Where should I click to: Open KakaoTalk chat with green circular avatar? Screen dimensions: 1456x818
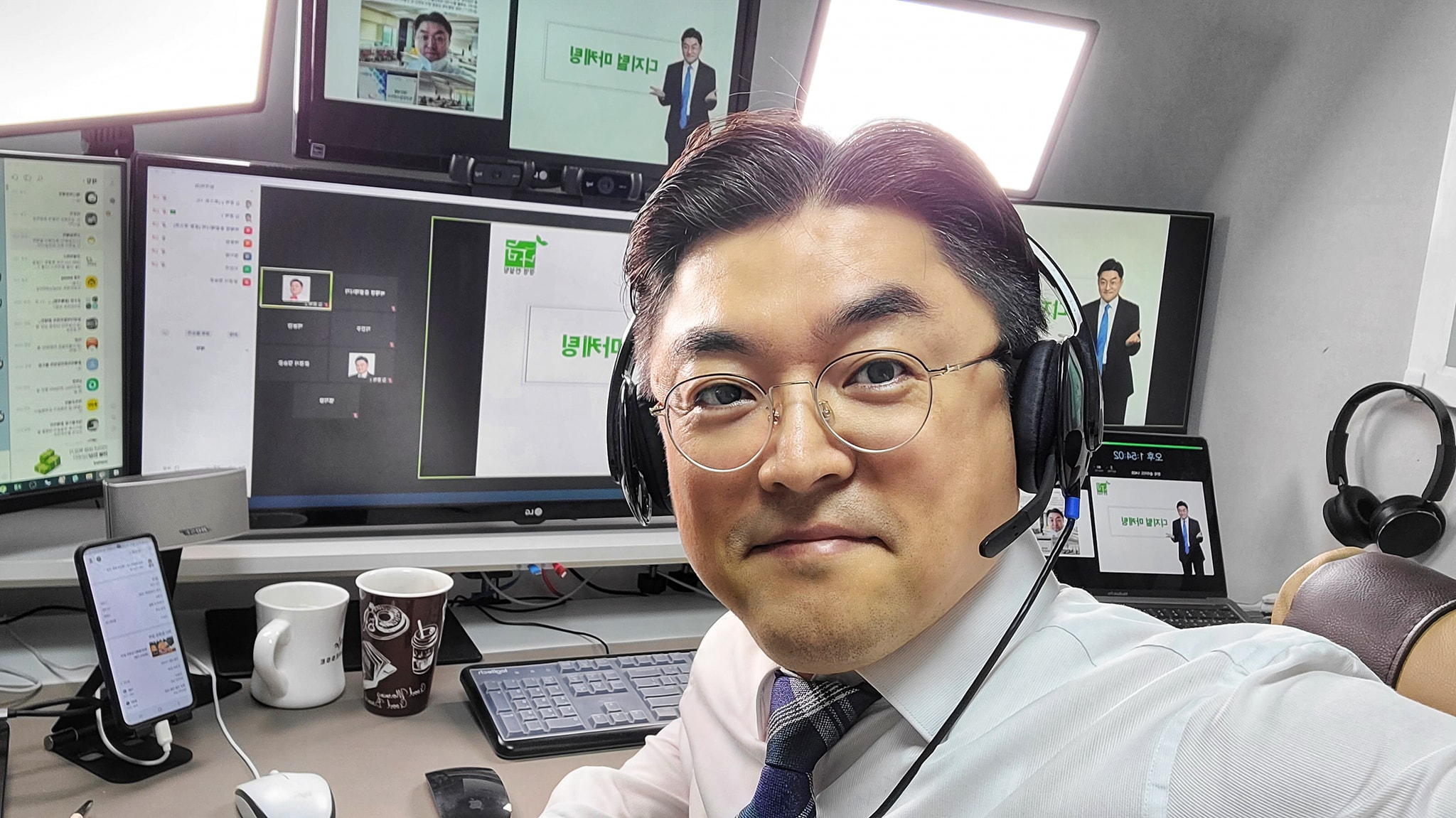(92, 384)
